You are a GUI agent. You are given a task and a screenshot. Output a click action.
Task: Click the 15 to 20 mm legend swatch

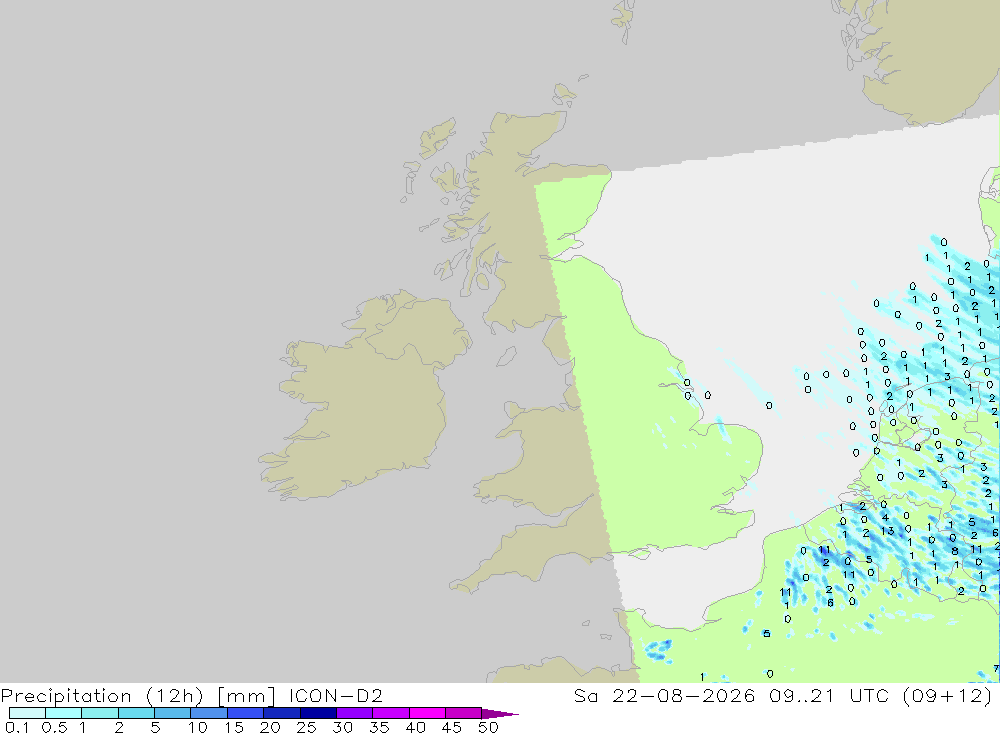pyautogui.click(x=245, y=713)
